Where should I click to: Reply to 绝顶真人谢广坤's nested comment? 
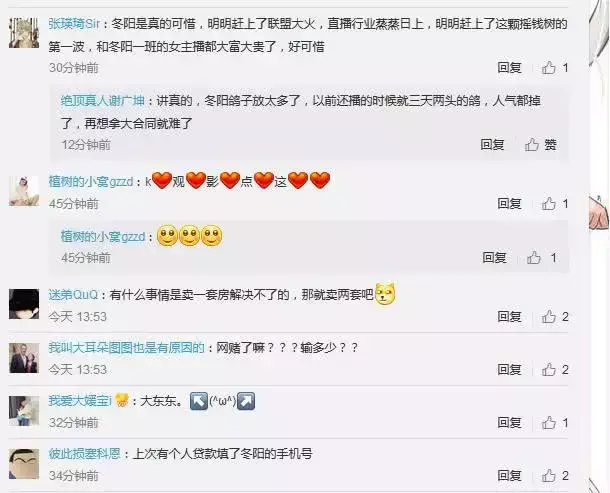coord(492,145)
